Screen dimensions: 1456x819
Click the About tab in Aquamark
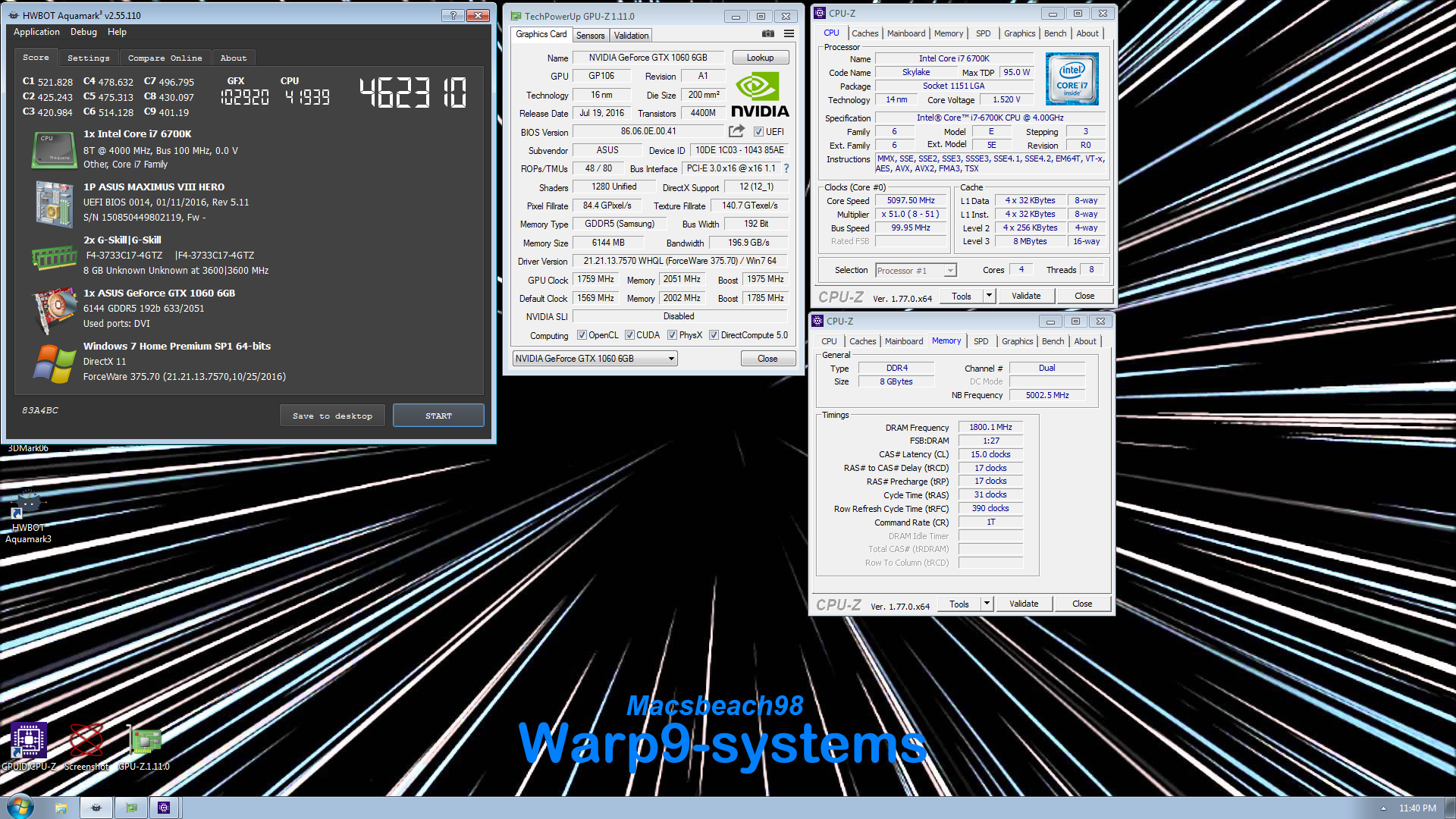coord(234,58)
